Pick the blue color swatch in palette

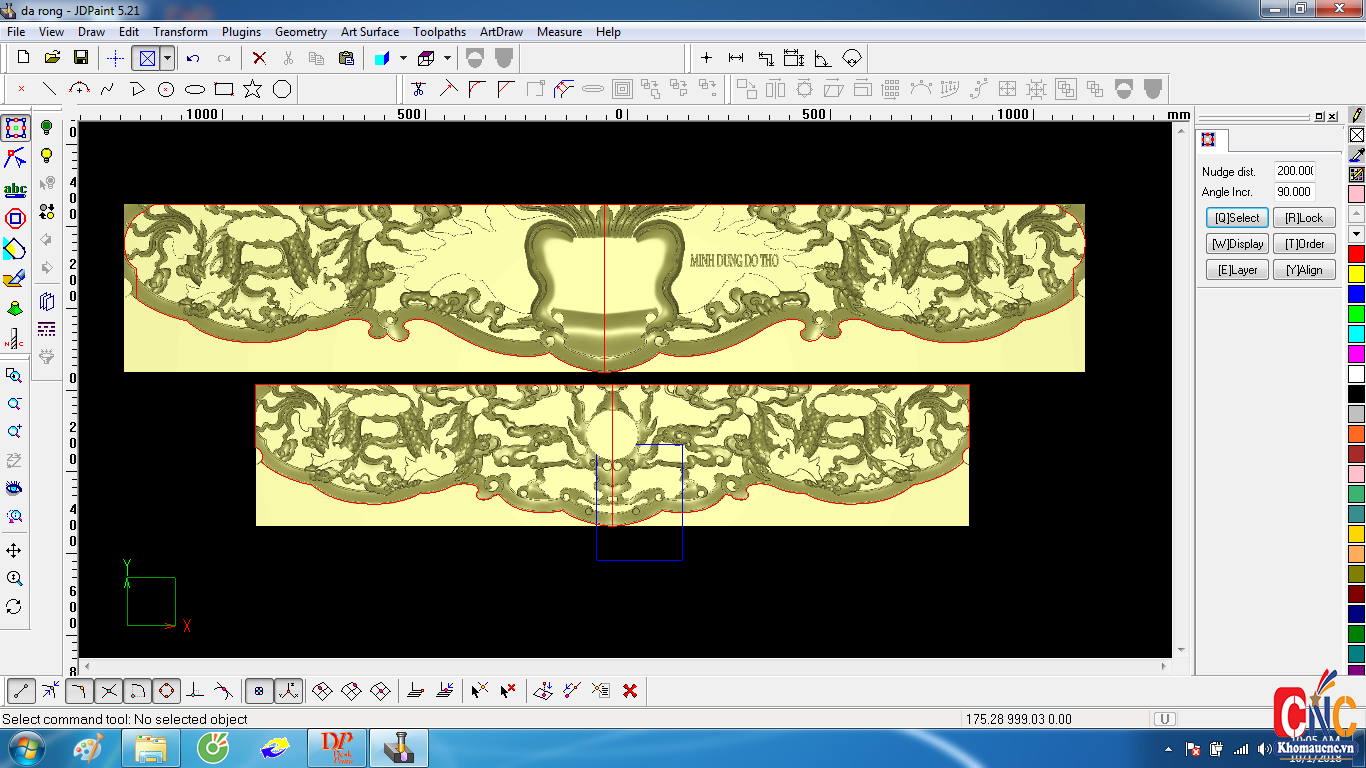(x=1356, y=294)
